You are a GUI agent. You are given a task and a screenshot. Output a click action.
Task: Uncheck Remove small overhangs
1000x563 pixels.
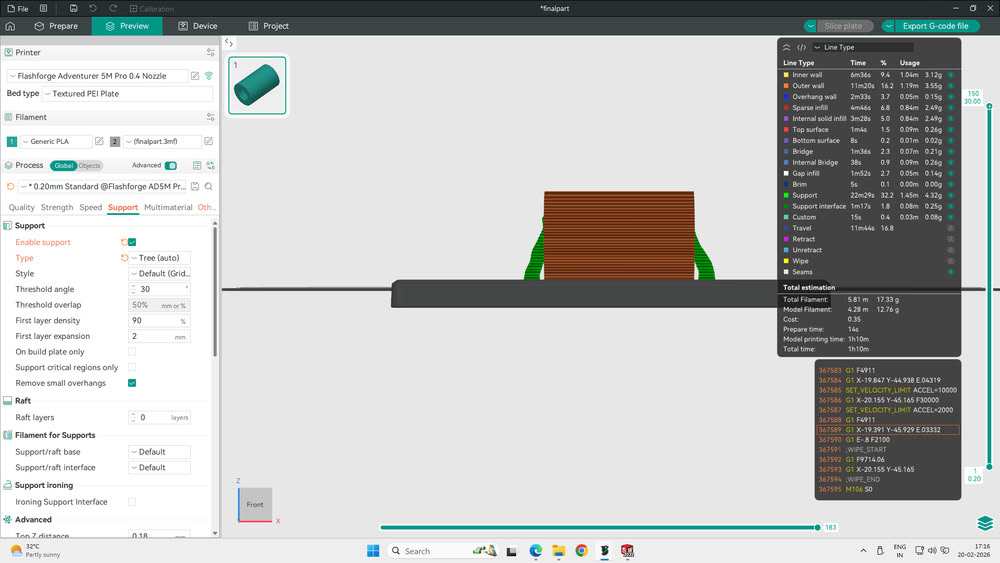coord(132,383)
